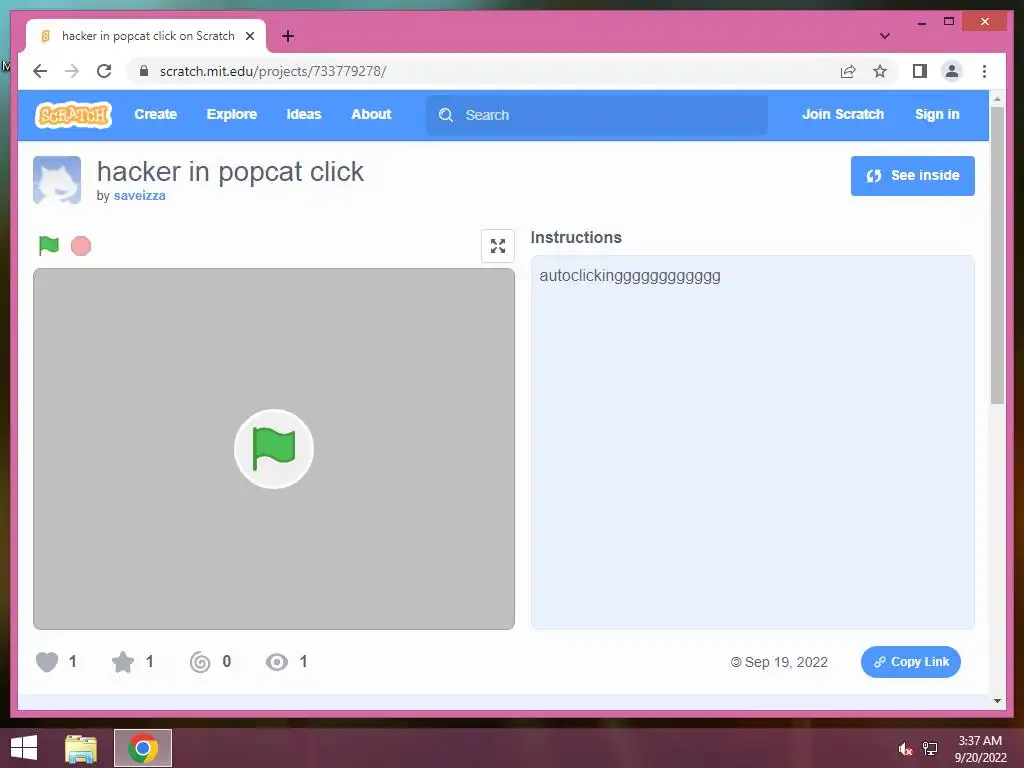Favorite the project with star icon
The height and width of the screenshot is (768, 1024).
coord(123,662)
